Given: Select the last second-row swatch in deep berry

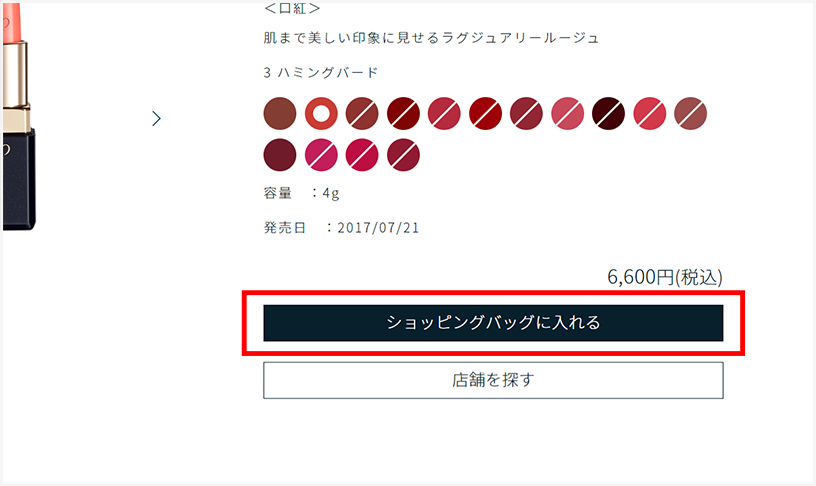Looking at the screenshot, I should pyautogui.click(x=403, y=155).
